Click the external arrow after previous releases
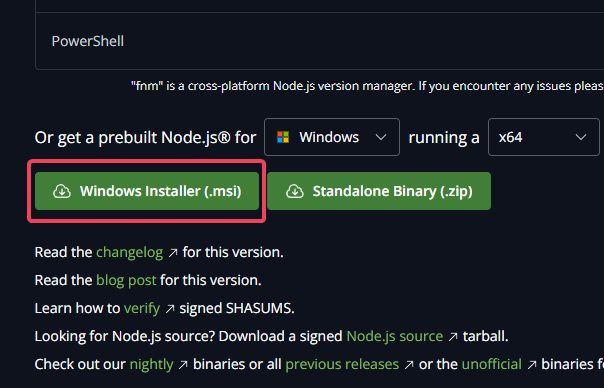Screen dimensions: 604x388 [x=409, y=364]
